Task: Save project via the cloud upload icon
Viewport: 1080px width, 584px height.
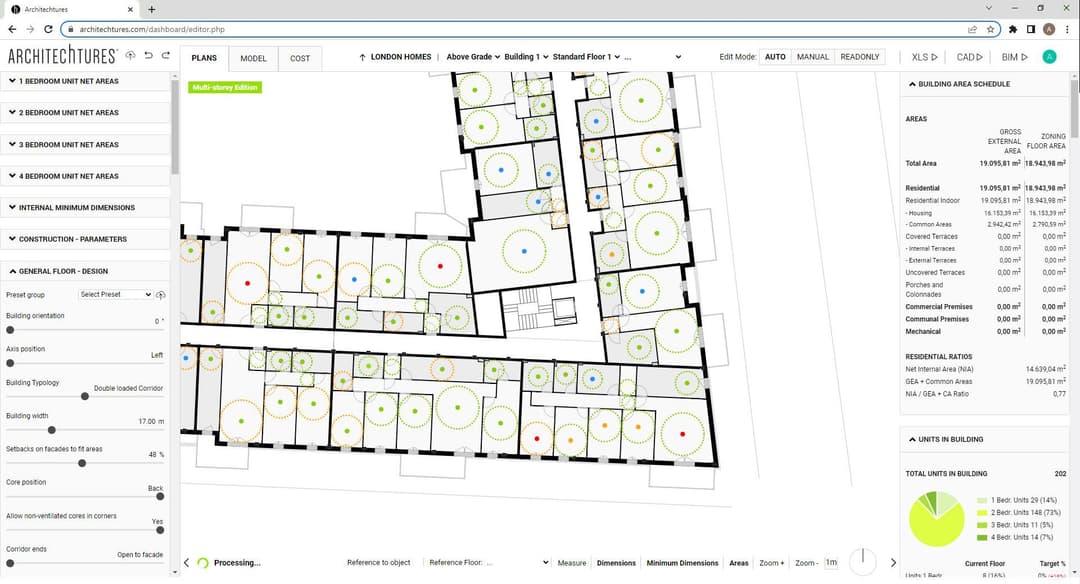Action: (129, 57)
